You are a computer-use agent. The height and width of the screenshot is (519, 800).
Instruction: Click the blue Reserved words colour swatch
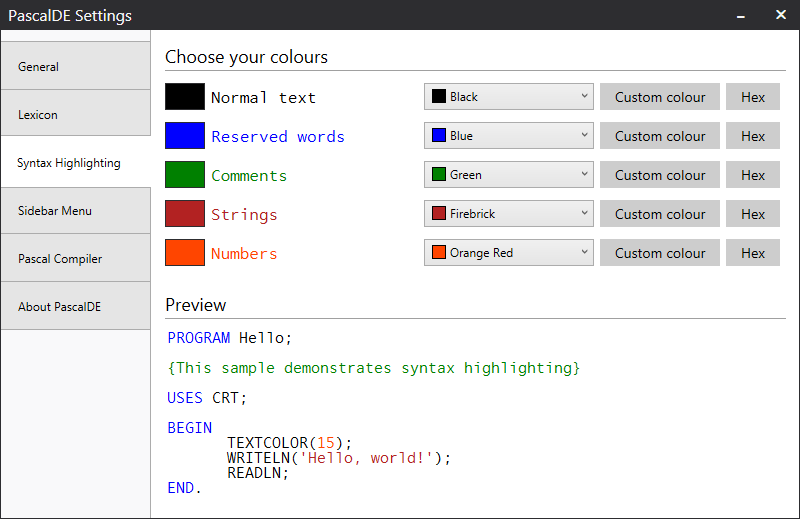tap(185, 136)
